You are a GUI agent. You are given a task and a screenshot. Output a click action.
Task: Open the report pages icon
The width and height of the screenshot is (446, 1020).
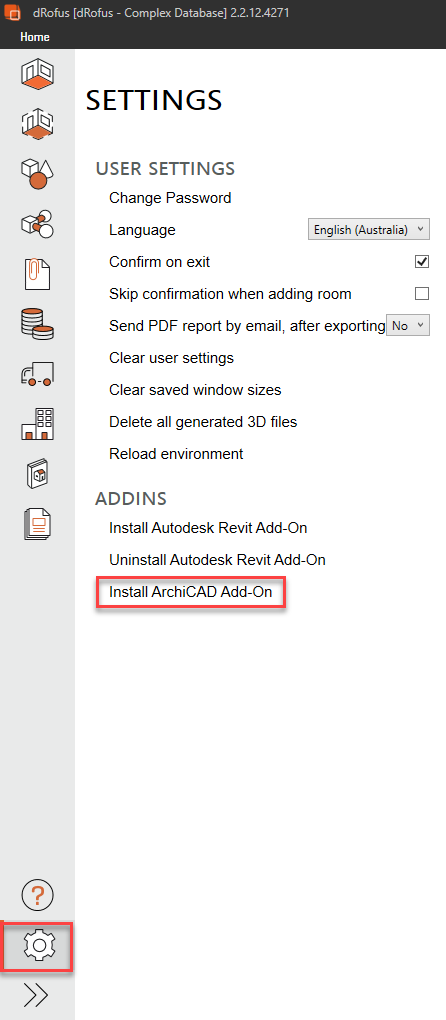[37, 524]
